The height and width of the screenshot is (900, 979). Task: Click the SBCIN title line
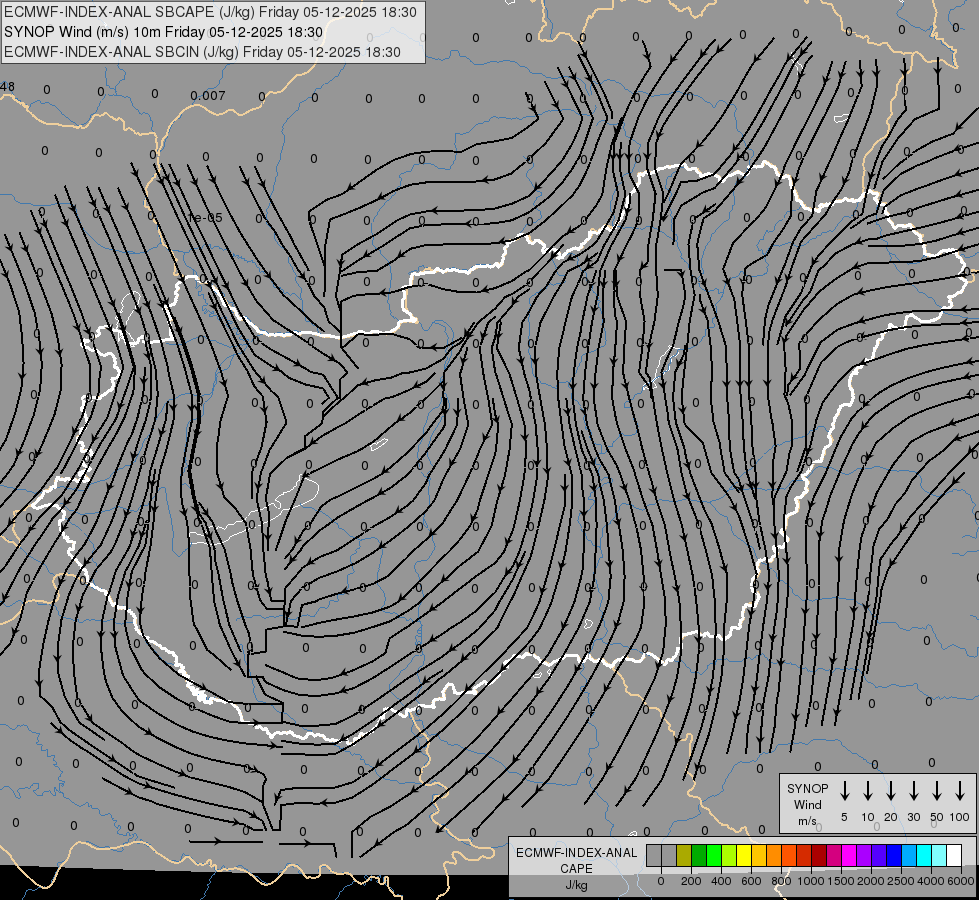(x=202, y=52)
